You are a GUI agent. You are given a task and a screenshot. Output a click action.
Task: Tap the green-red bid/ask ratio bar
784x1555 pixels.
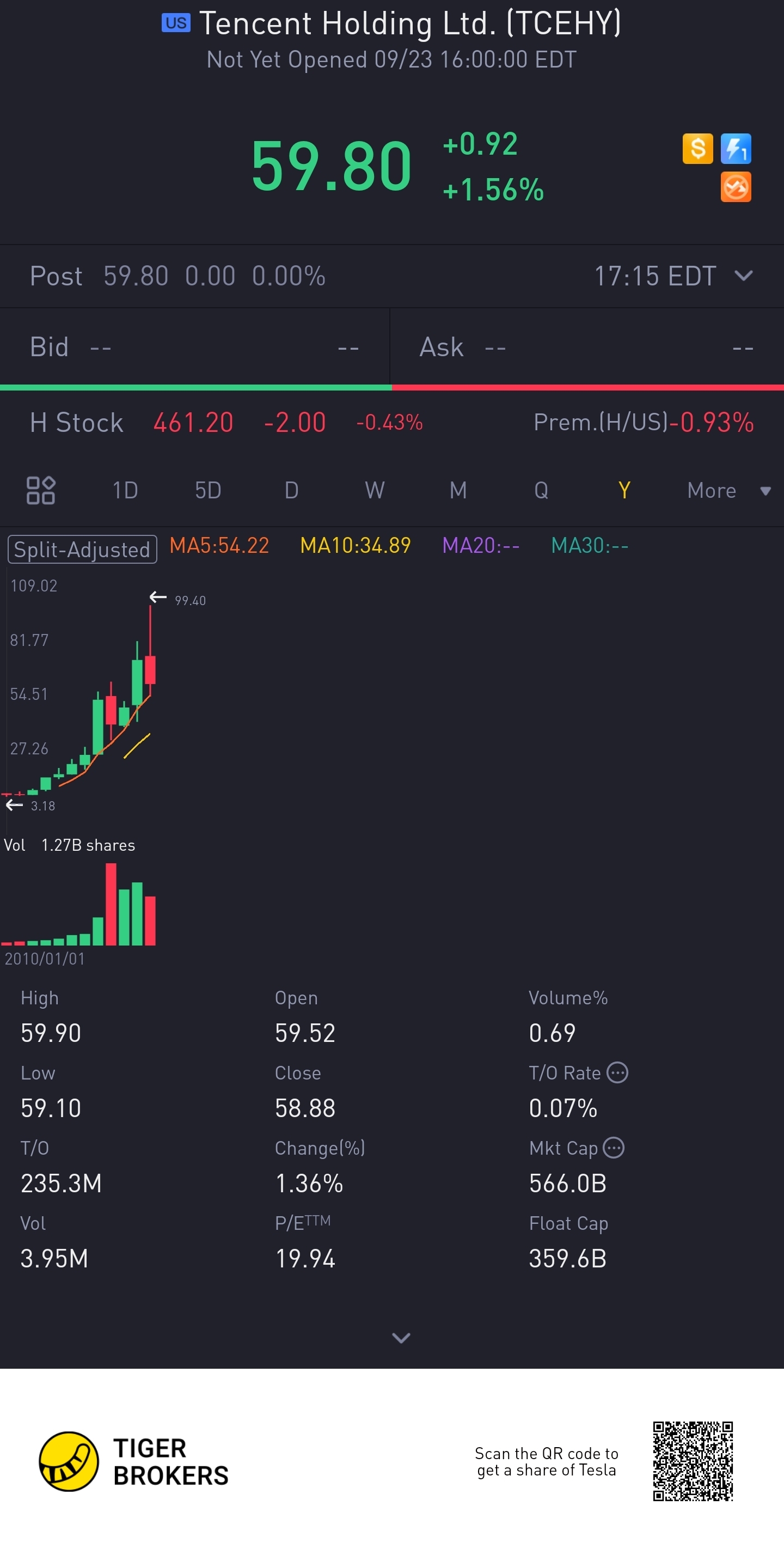pos(391,388)
